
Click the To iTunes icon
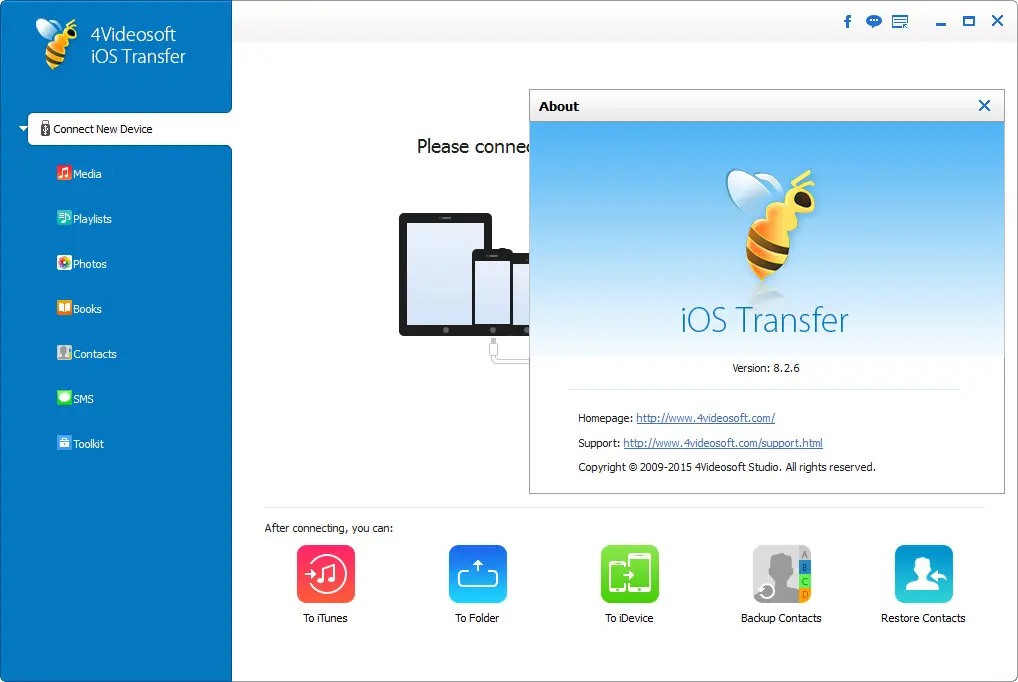click(x=326, y=574)
